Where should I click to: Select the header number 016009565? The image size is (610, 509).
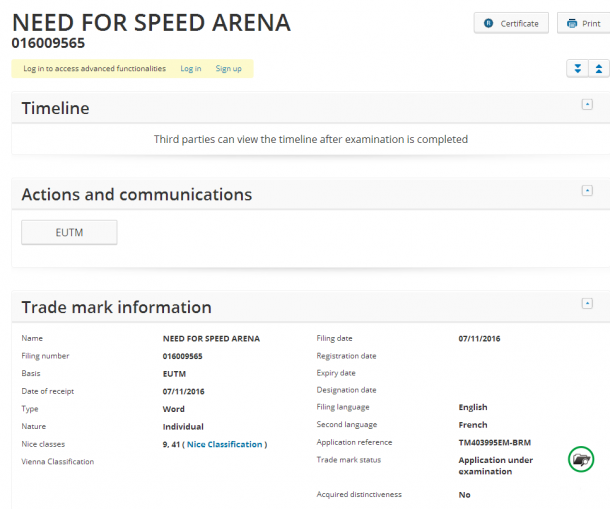point(48,43)
